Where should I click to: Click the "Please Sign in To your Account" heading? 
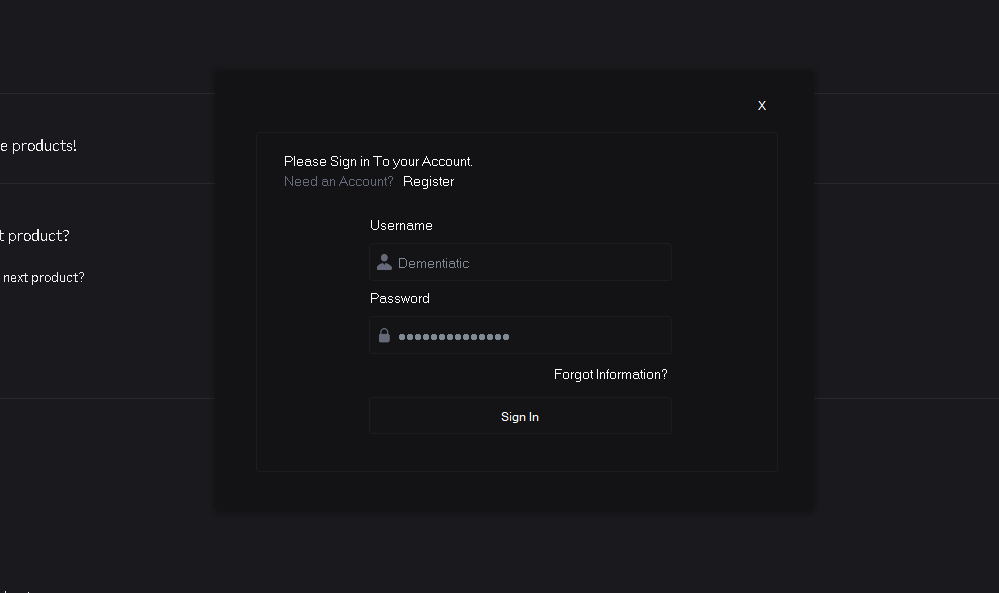[378, 162]
